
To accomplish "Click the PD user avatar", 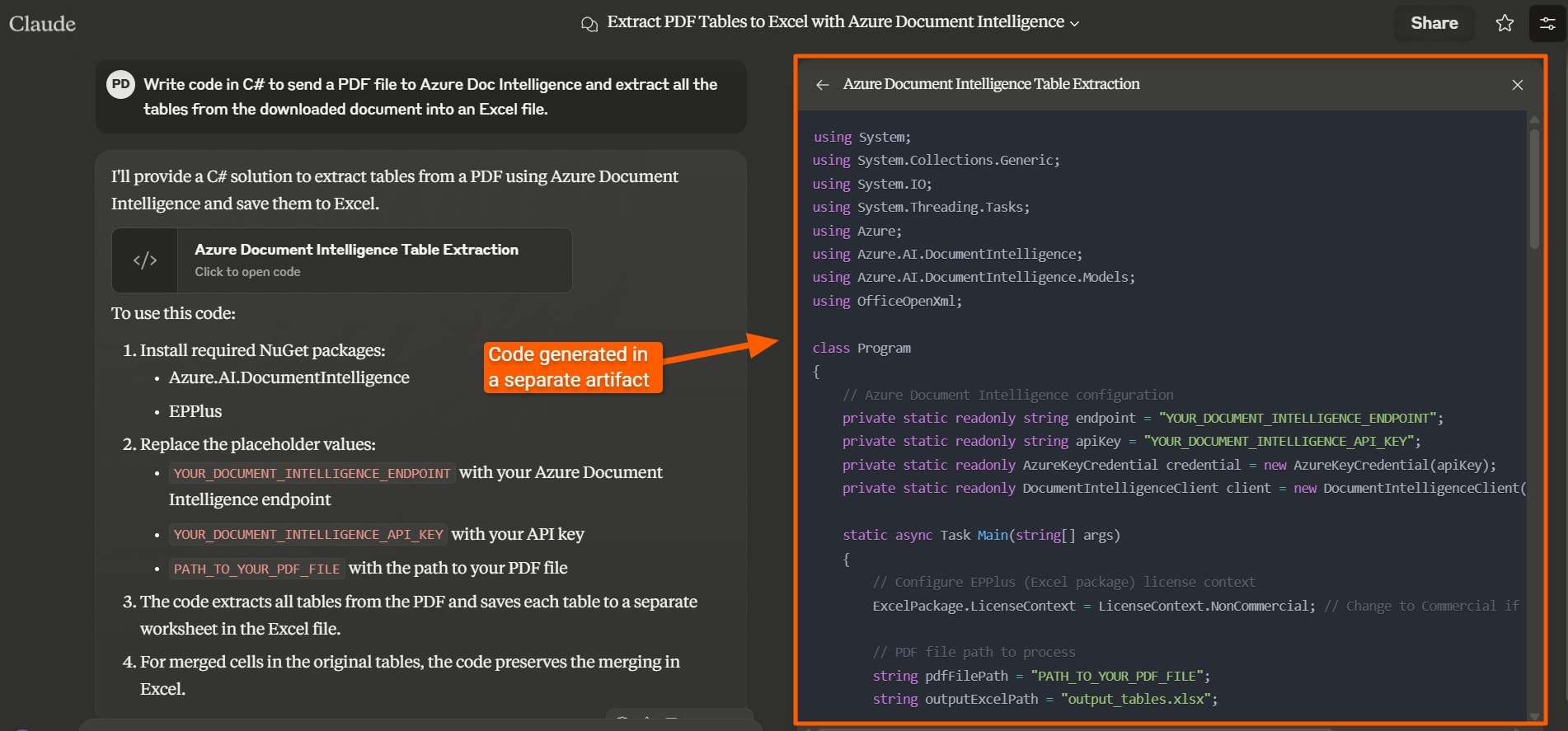I will tap(121, 84).
